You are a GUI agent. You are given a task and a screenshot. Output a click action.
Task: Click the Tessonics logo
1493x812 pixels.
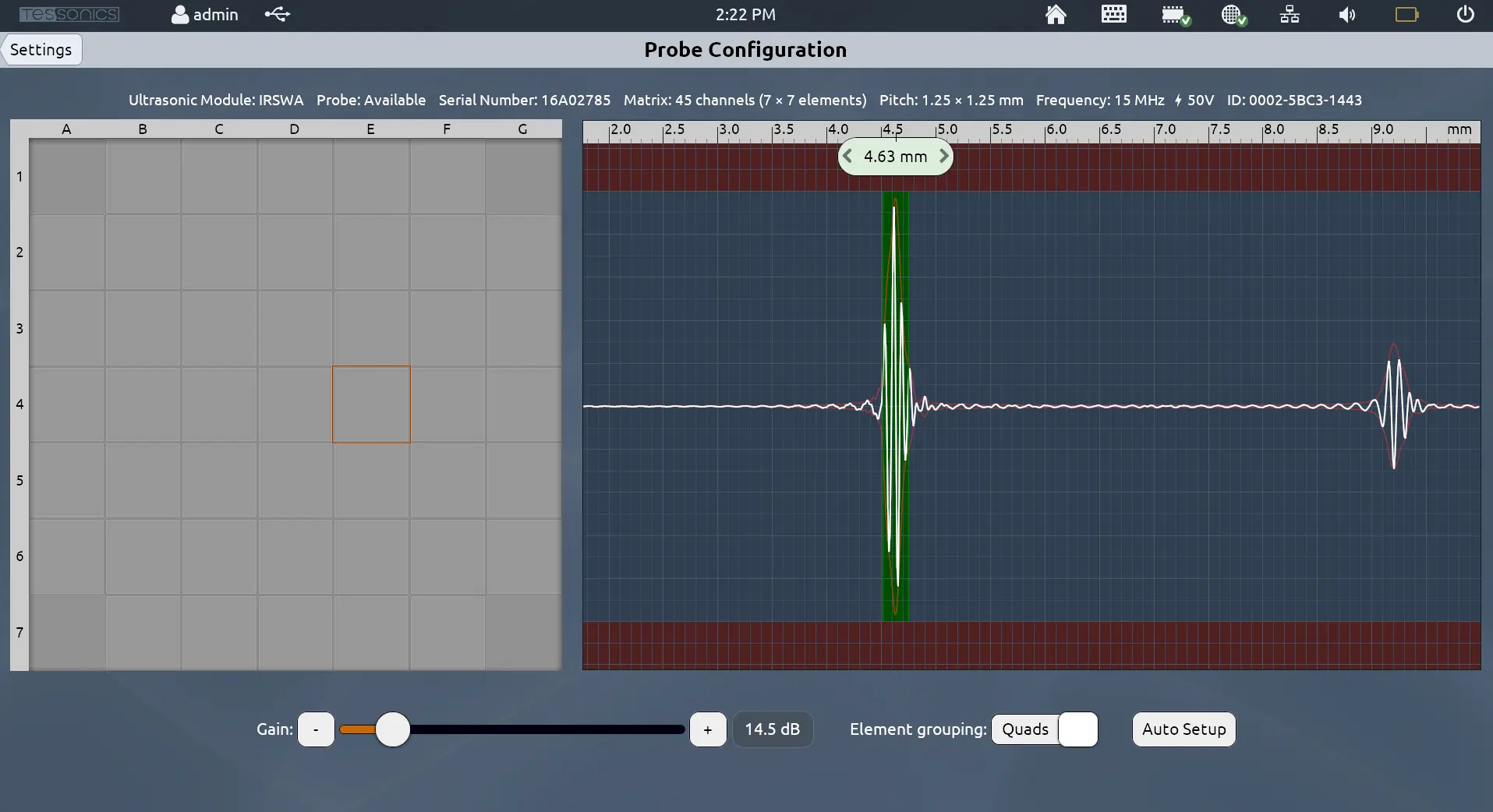click(x=69, y=14)
